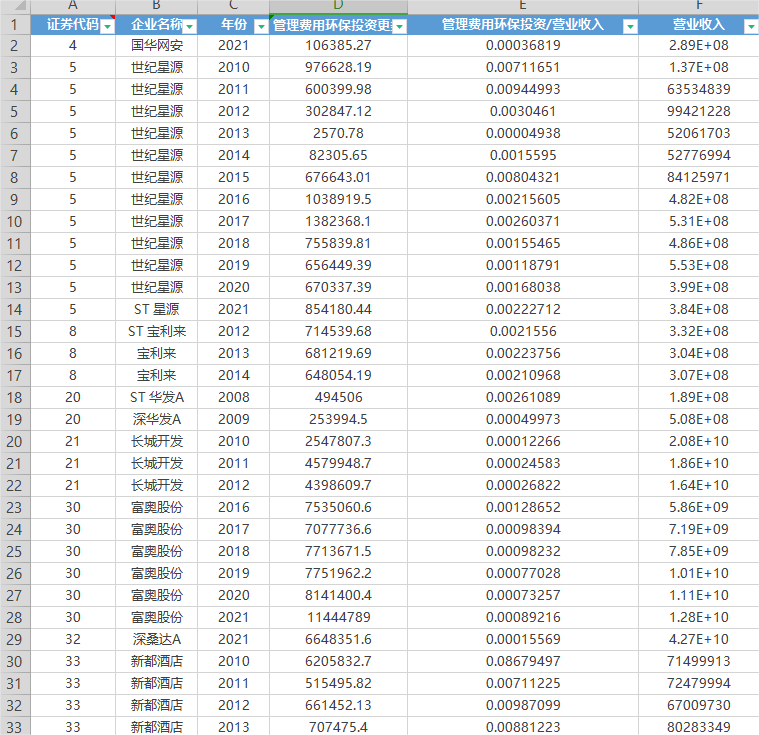The width and height of the screenshot is (759, 735).
Task: Select cell with value 0.00987099
Action: click(x=523, y=705)
